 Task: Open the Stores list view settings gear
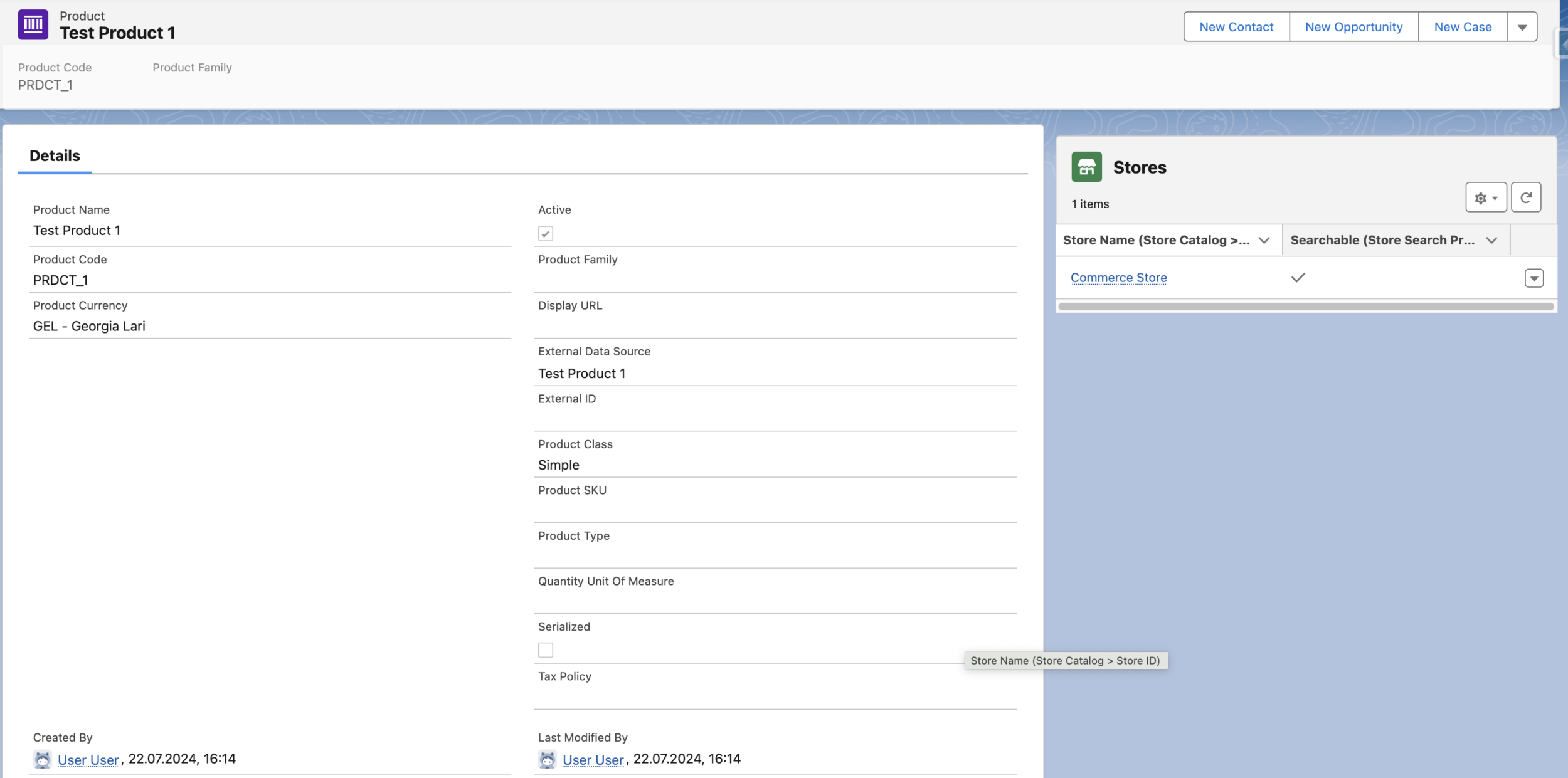pyautogui.click(x=1485, y=197)
